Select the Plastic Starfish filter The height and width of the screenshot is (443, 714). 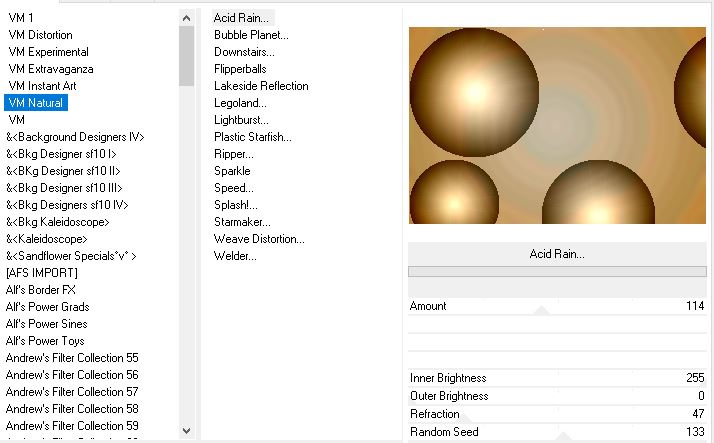click(252, 137)
